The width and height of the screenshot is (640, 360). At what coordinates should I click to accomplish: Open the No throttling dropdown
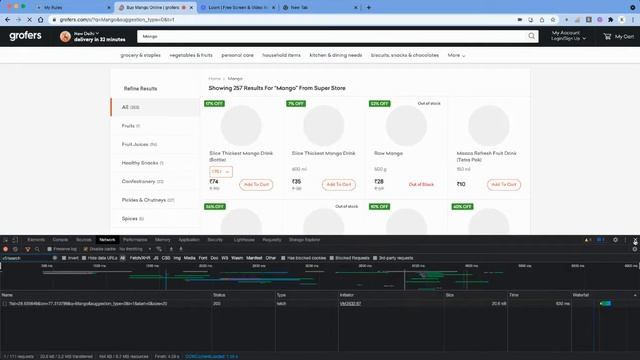click(135, 249)
